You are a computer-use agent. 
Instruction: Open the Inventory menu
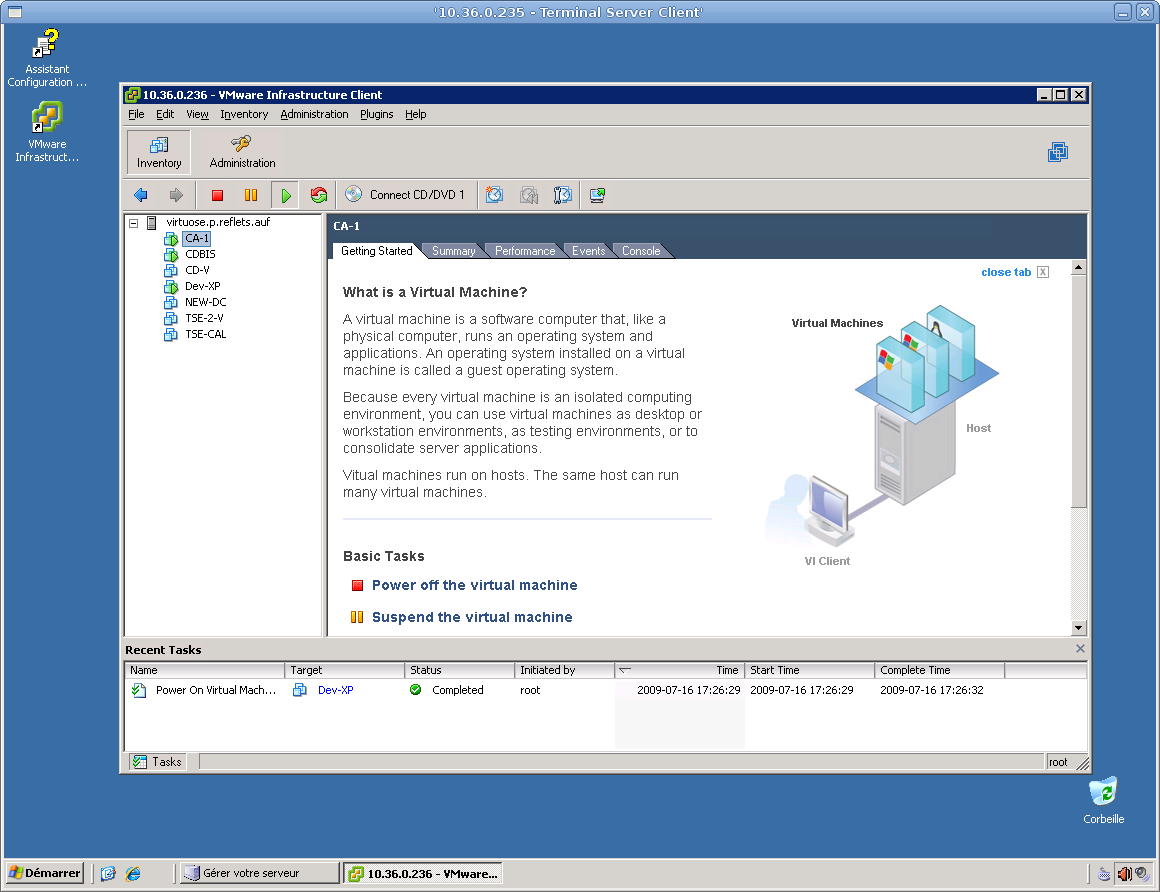coord(244,115)
